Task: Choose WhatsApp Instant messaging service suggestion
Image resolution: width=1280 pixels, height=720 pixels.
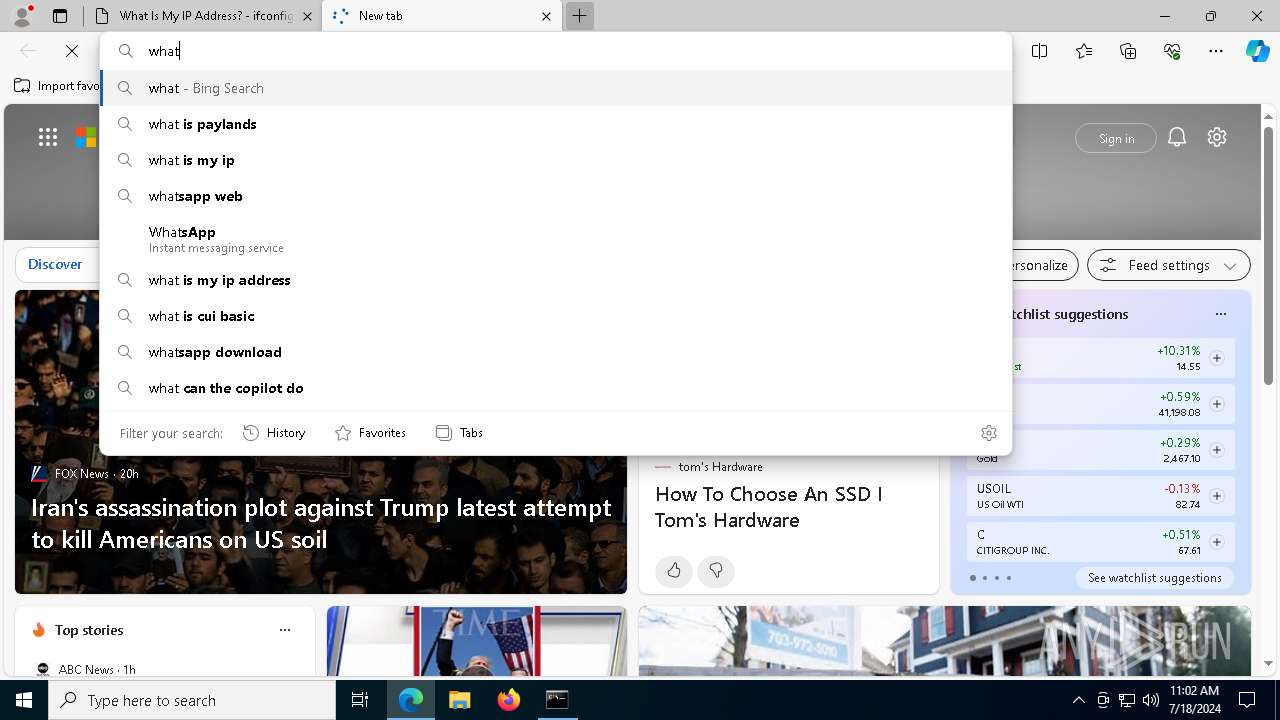Action: [x=556, y=239]
